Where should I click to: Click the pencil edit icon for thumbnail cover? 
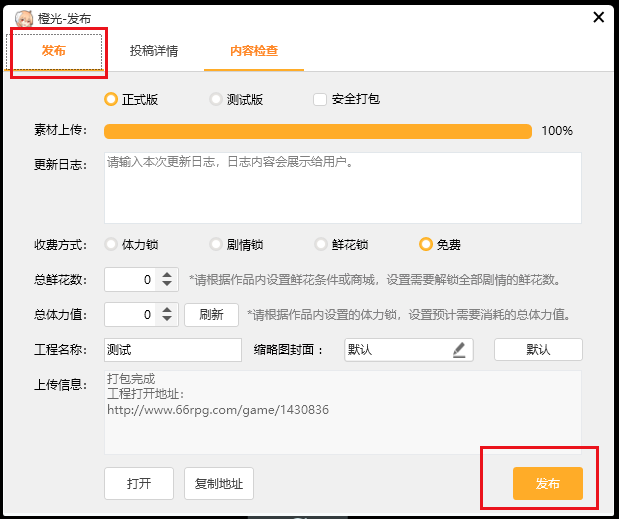[x=459, y=350]
